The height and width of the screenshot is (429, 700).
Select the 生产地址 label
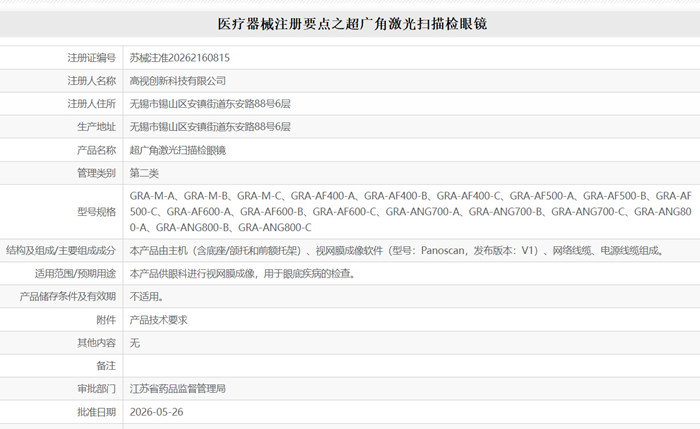96,127
